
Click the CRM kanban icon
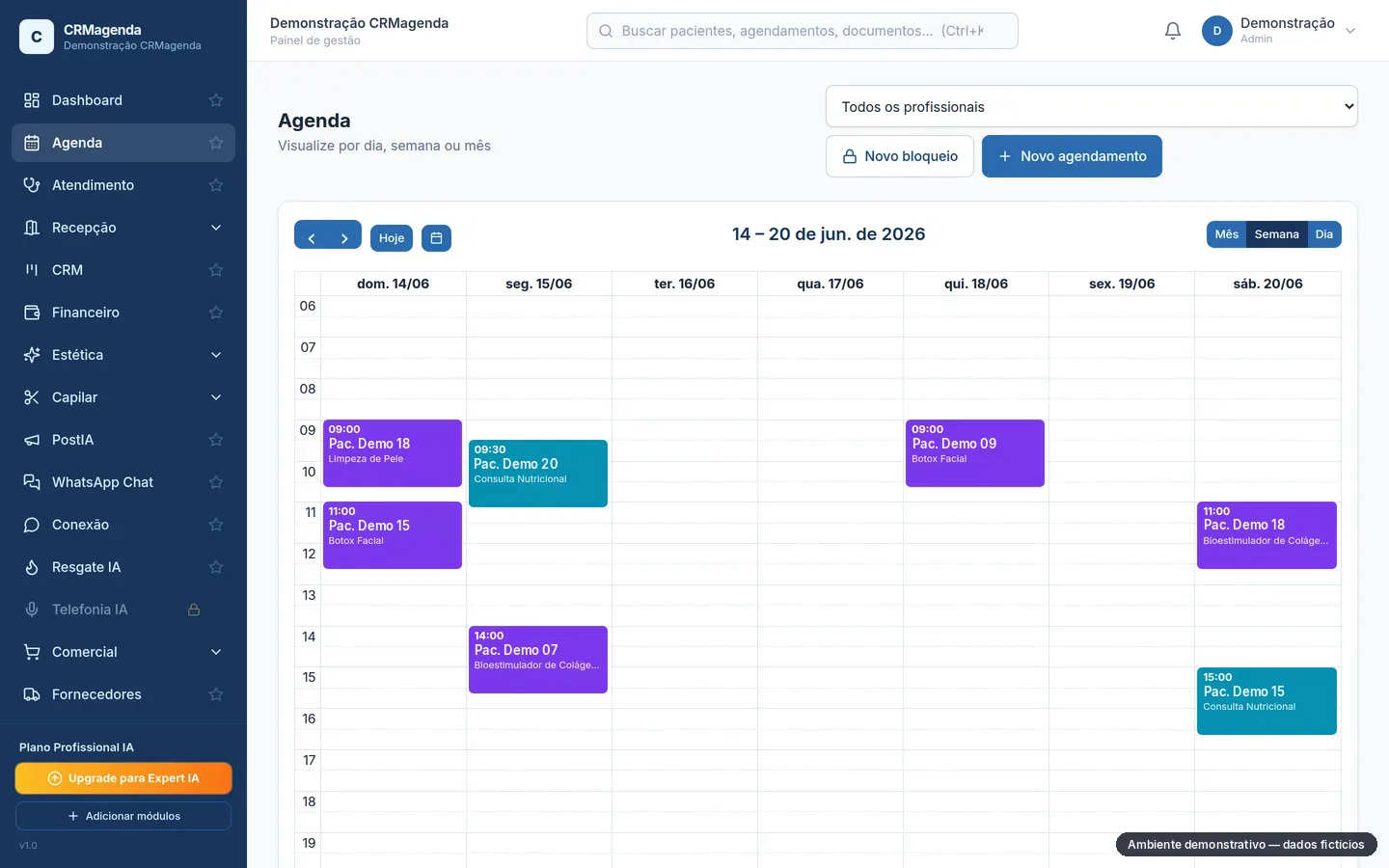[x=32, y=270]
